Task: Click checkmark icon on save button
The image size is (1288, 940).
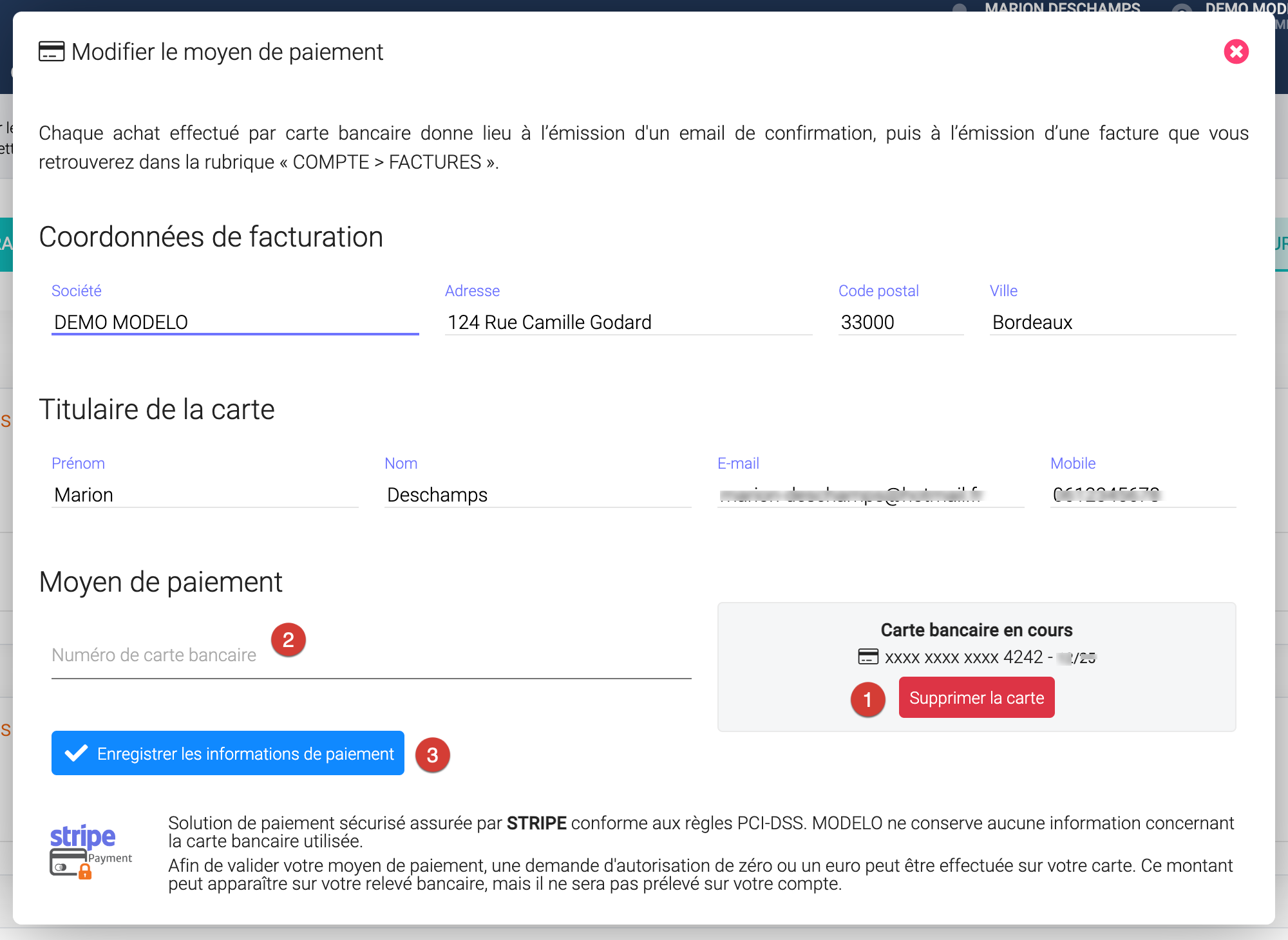Action: [76, 753]
